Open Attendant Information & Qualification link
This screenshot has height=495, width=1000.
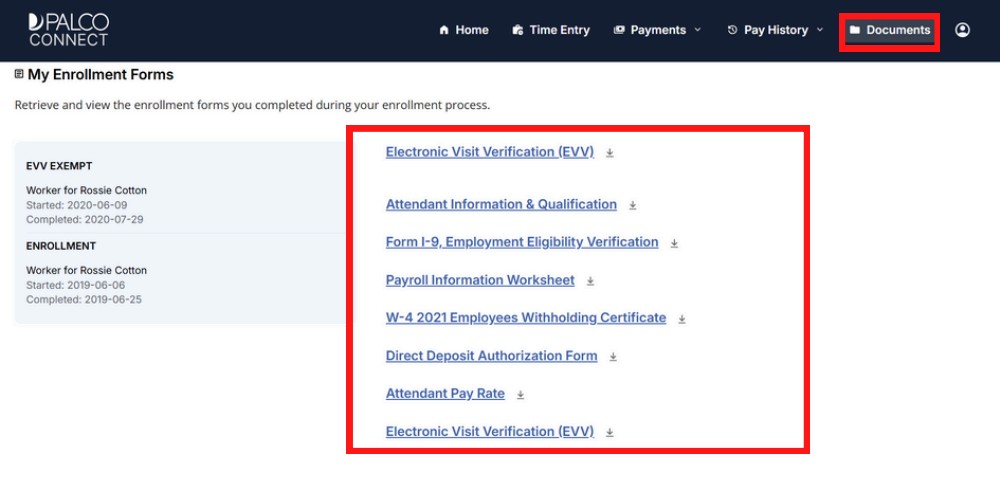501,204
